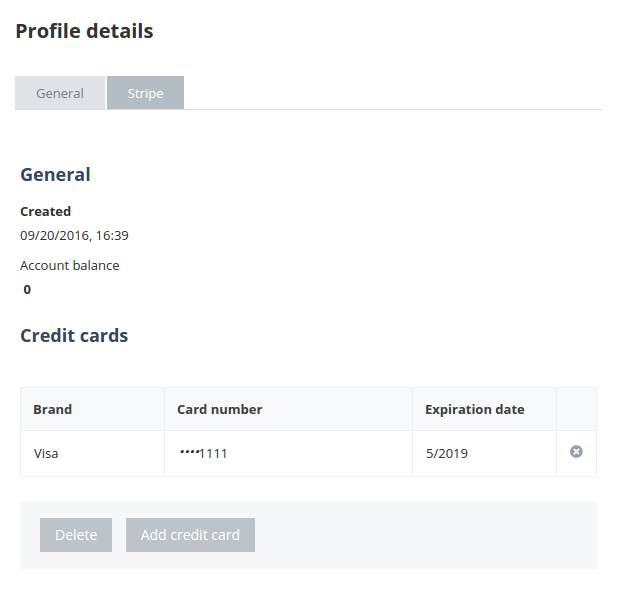Viewport: 626px width, 594px height.
Task: Click the General section heading
Action: pos(56,175)
